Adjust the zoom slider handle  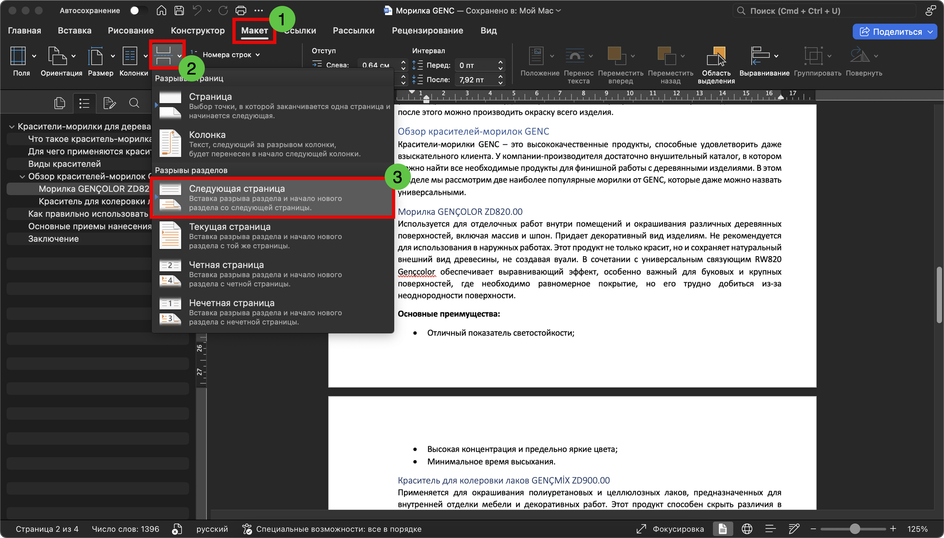[x=855, y=529]
